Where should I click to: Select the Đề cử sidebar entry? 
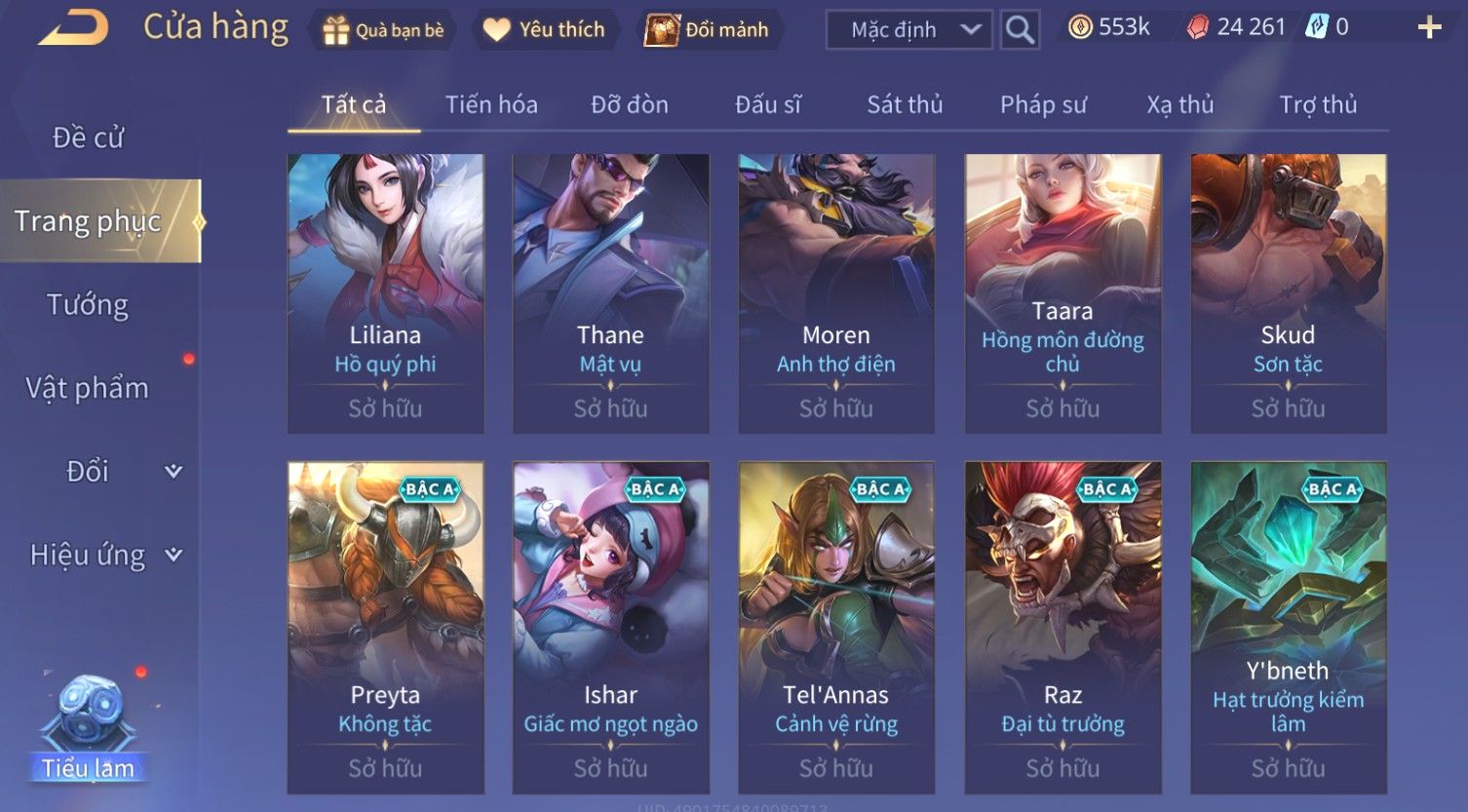[88, 137]
